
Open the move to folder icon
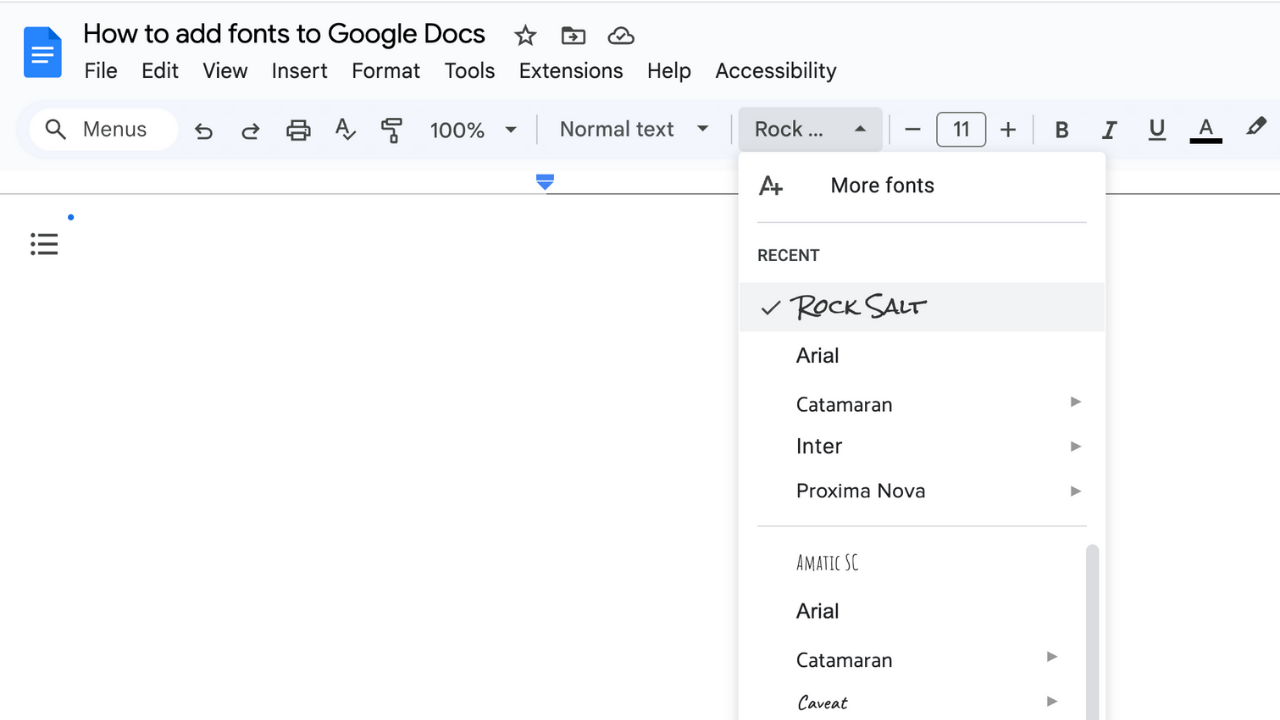573,36
